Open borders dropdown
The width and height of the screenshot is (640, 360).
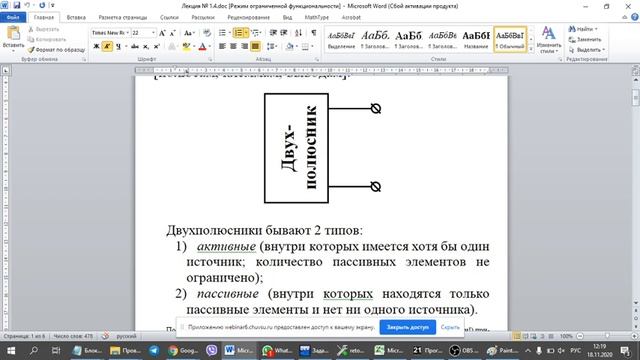pos(307,47)
